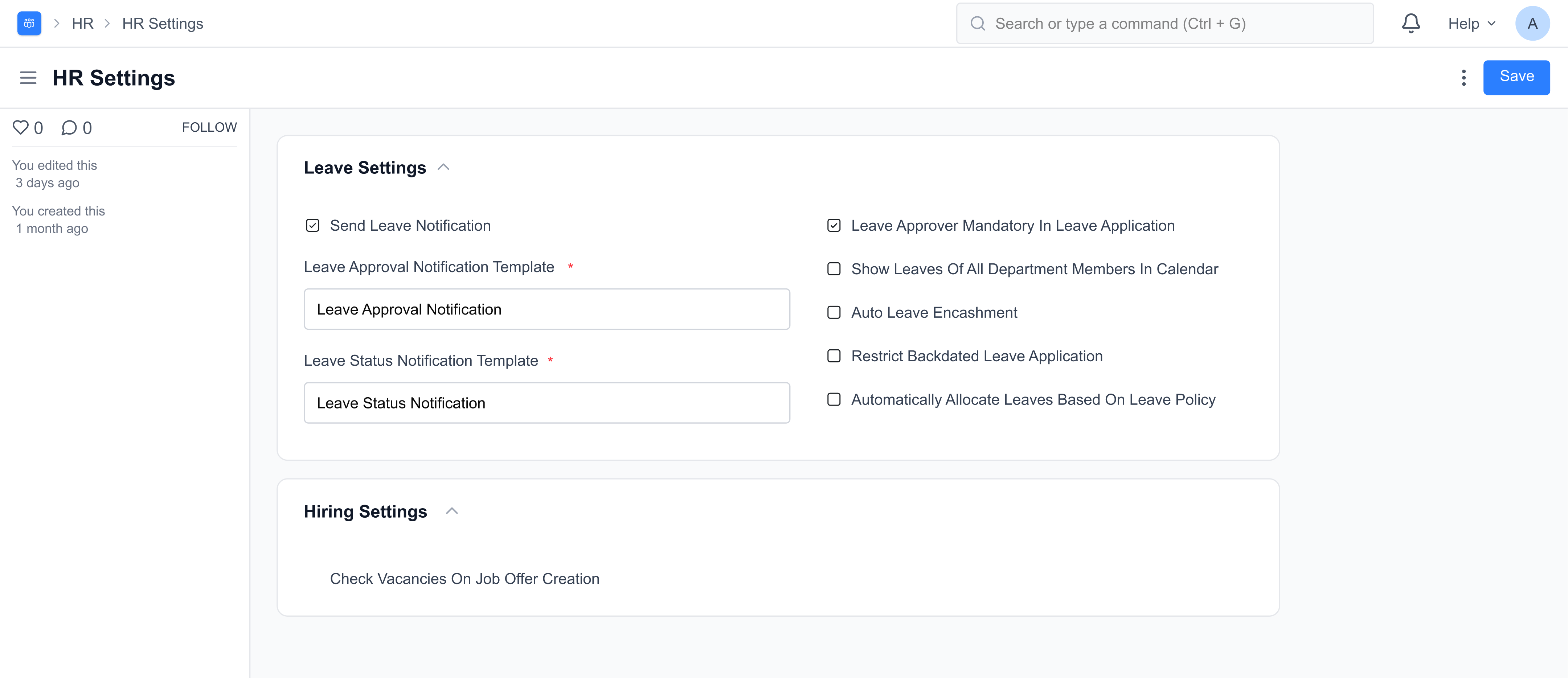Open the three-dot more options menu

click(x=1463, y=78)
